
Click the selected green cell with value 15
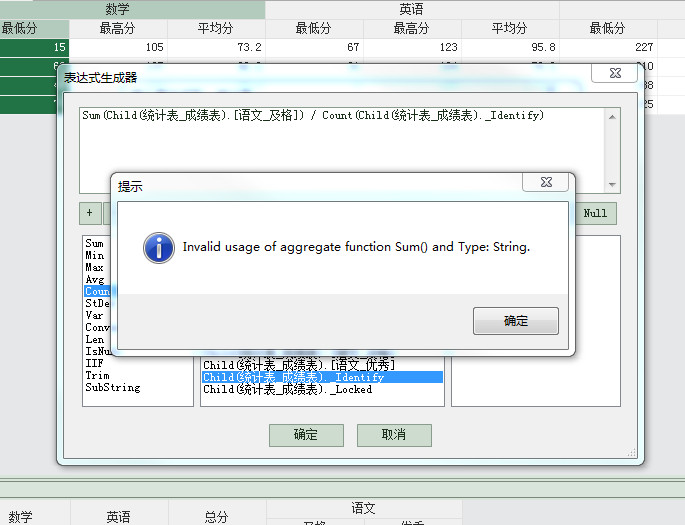(34, 47)
